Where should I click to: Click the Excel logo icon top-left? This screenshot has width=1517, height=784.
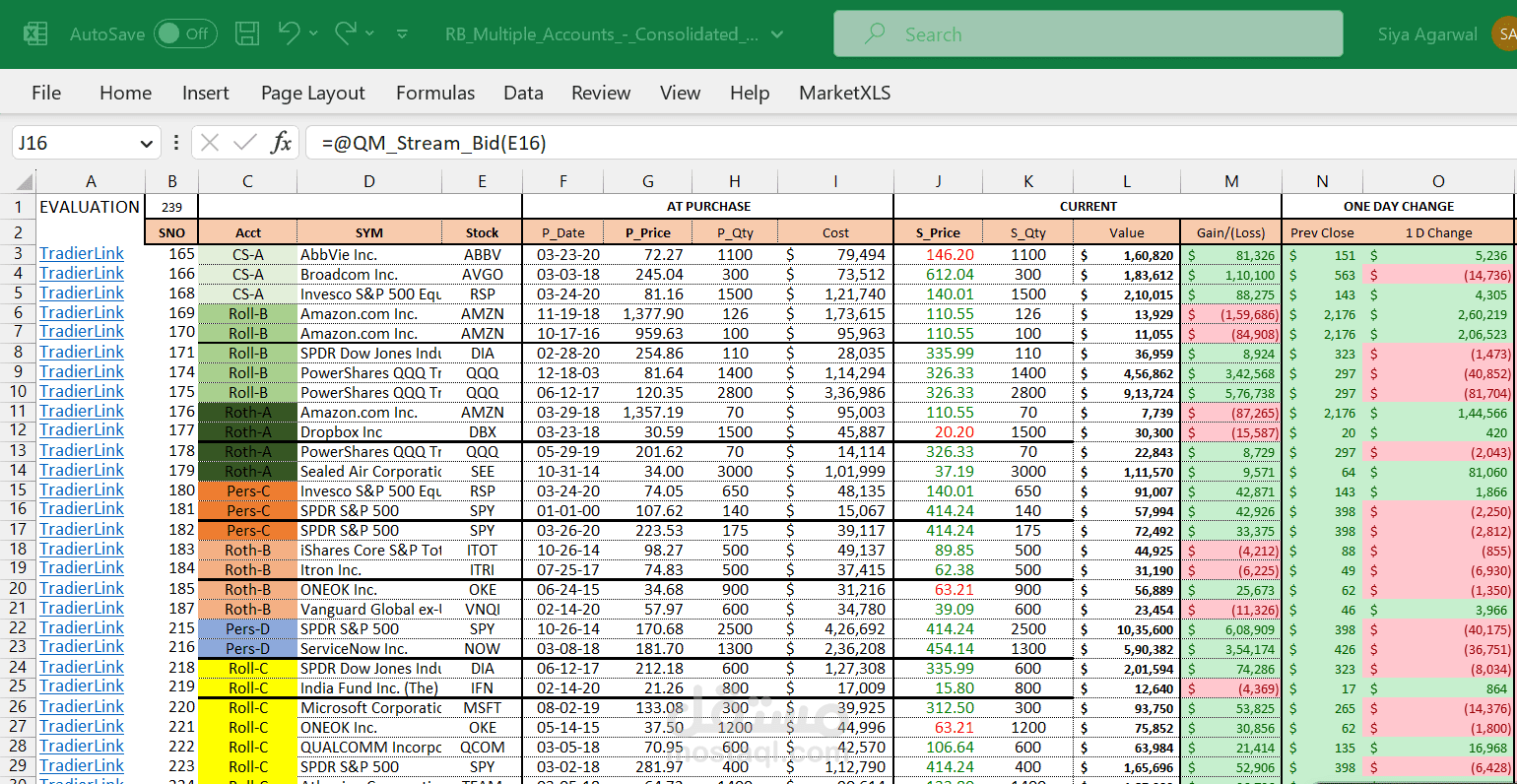tap(35, 33)
